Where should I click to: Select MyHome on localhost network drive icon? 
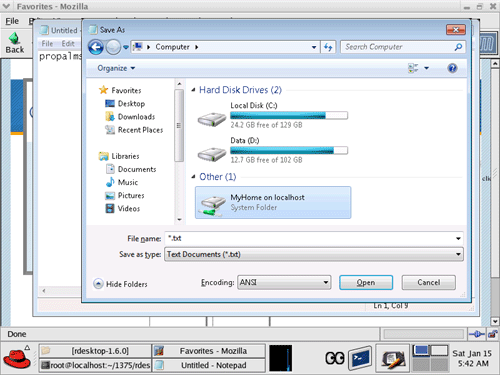(212, 205)
